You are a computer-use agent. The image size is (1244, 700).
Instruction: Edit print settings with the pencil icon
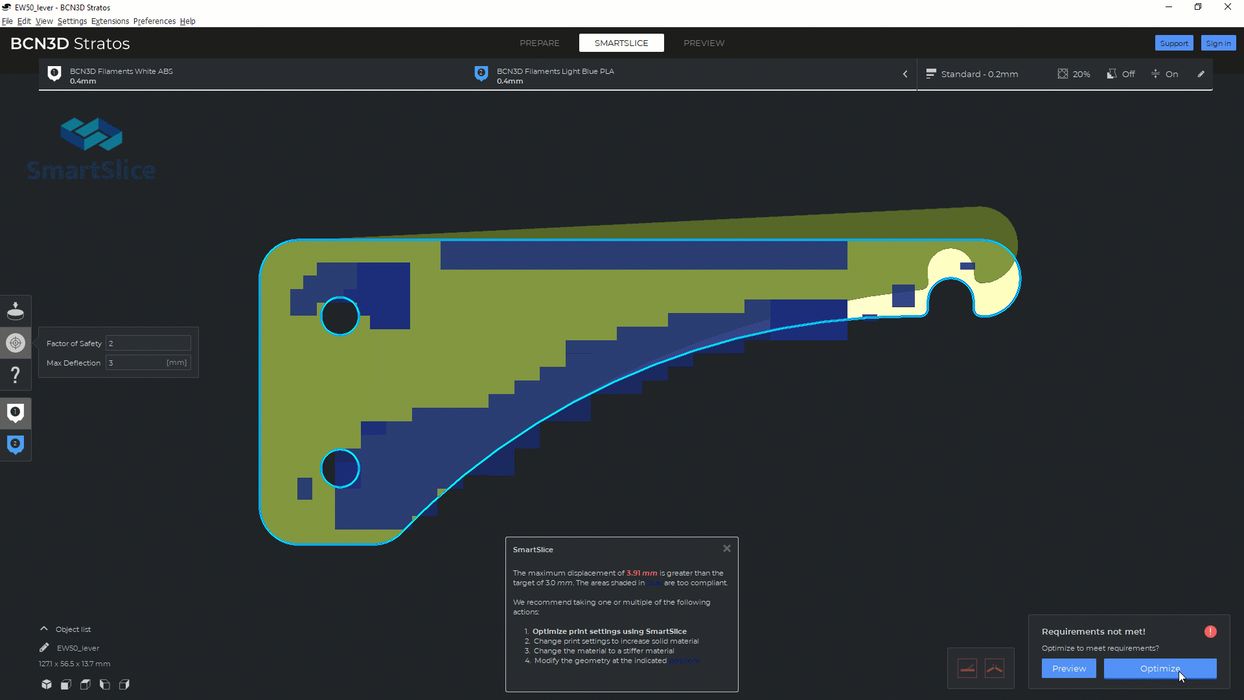(x=1201, y=74)
